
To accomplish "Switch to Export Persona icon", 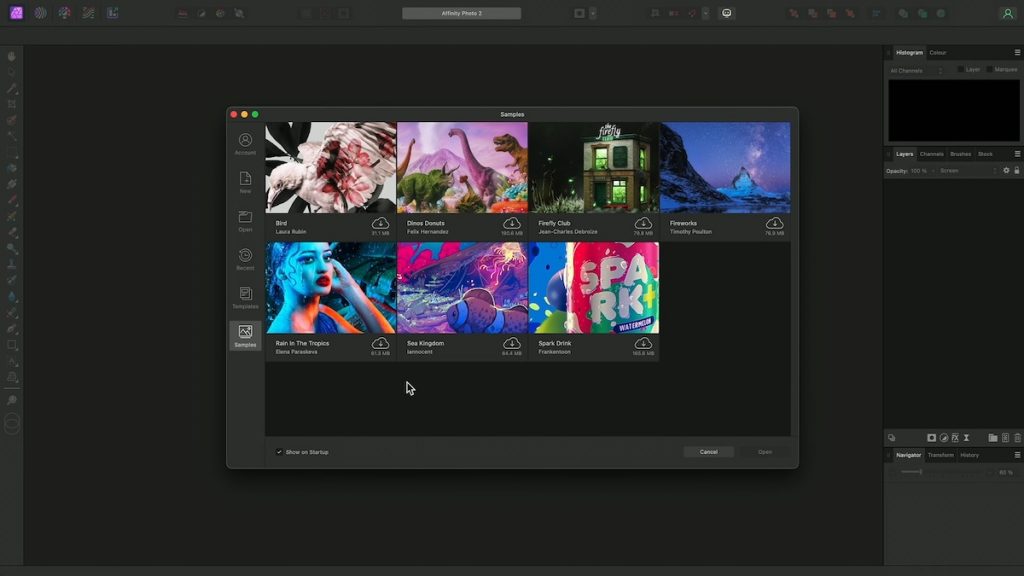I will (x=112, y=13).
